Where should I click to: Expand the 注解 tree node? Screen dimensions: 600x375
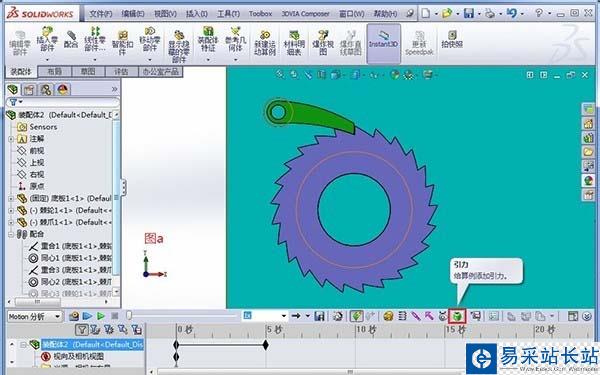(x=11, y=139)
